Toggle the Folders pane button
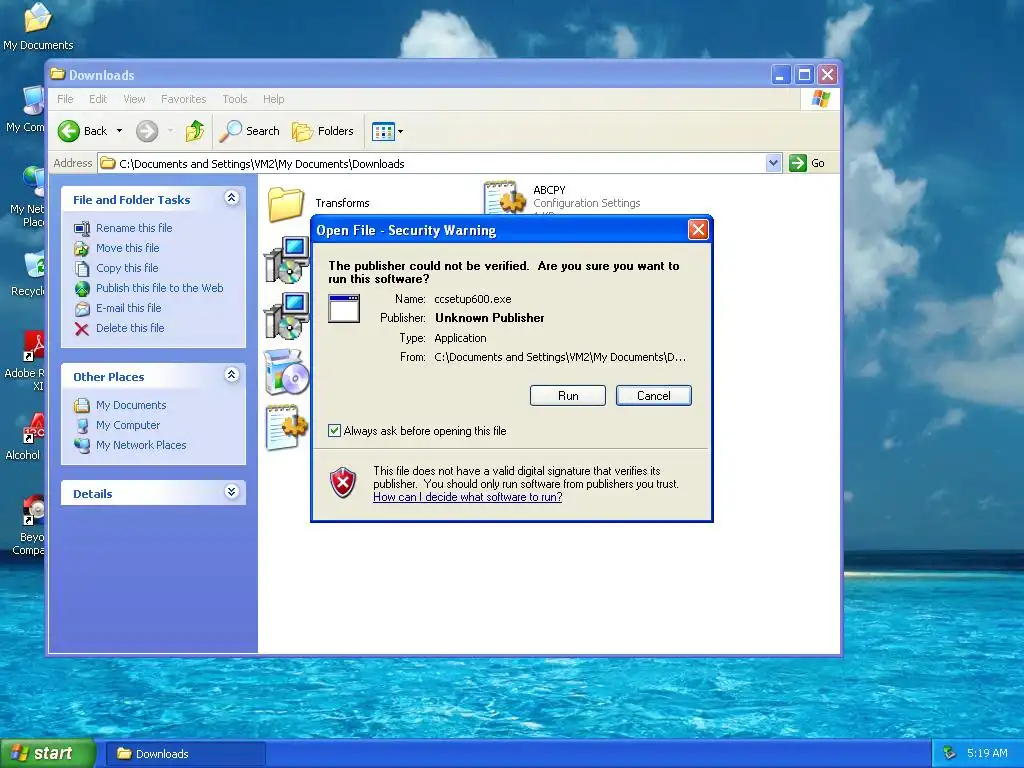Viewport: 1024px width, 768px height. tap(323, 131)
